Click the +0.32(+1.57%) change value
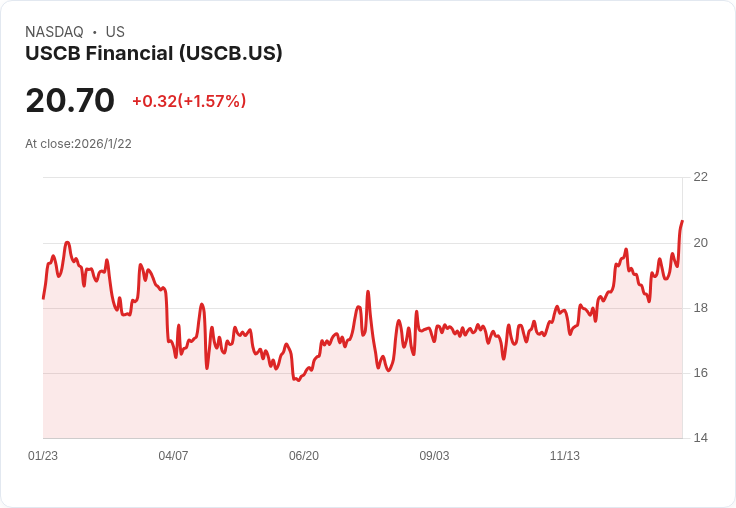The width and height of the screenshot is (736, 508). point(189,101)
